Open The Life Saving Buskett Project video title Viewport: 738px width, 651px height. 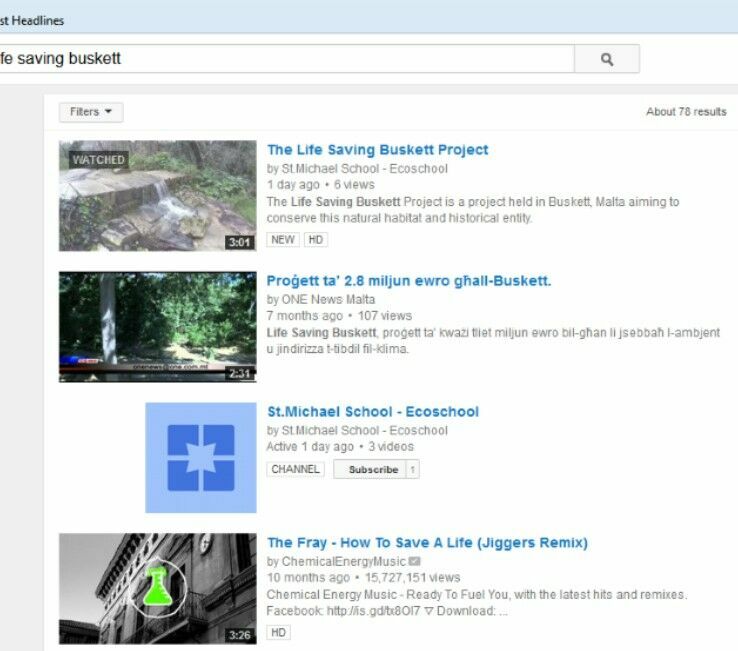coord(377,150)
